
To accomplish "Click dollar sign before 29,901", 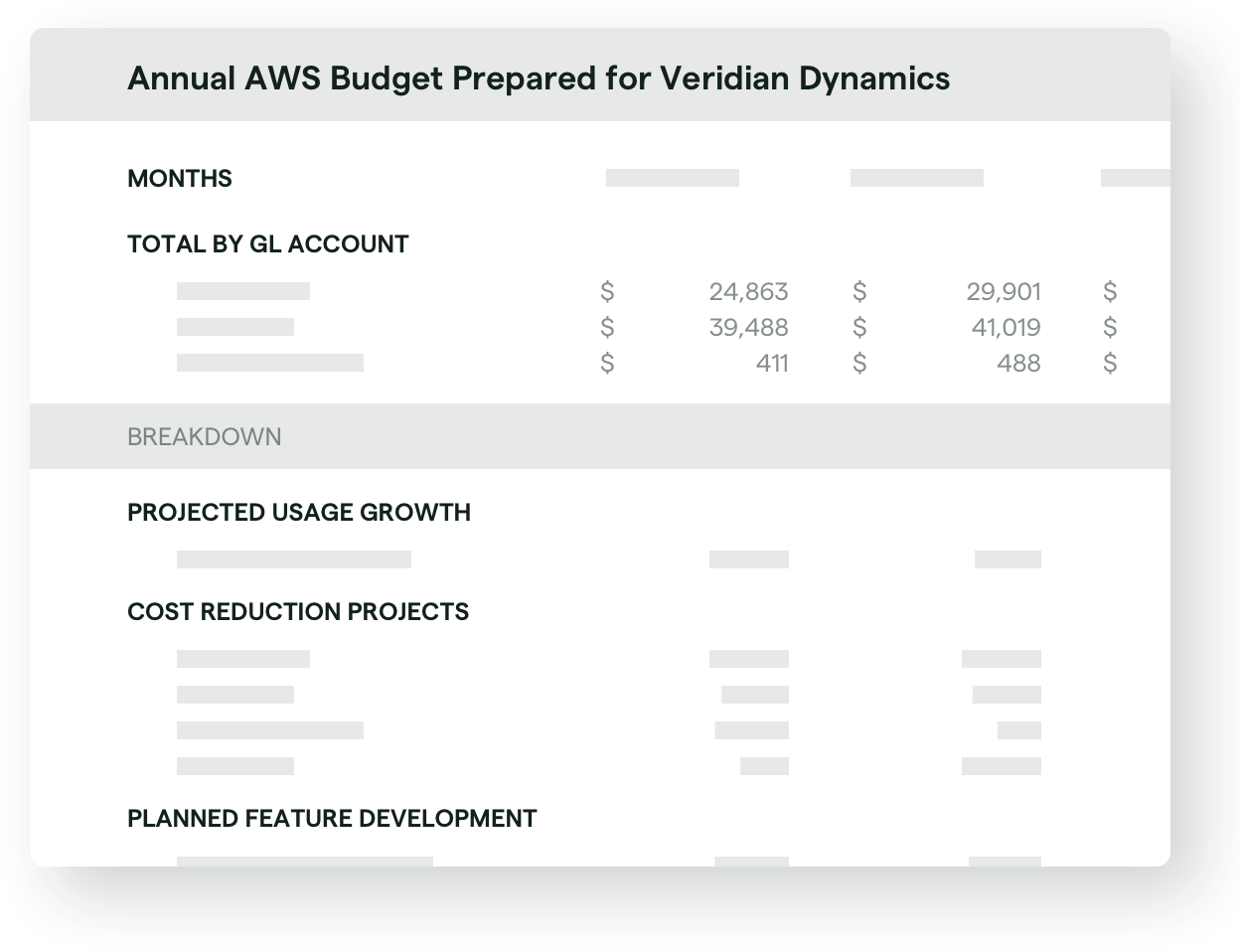I will [x=859, y=291].
